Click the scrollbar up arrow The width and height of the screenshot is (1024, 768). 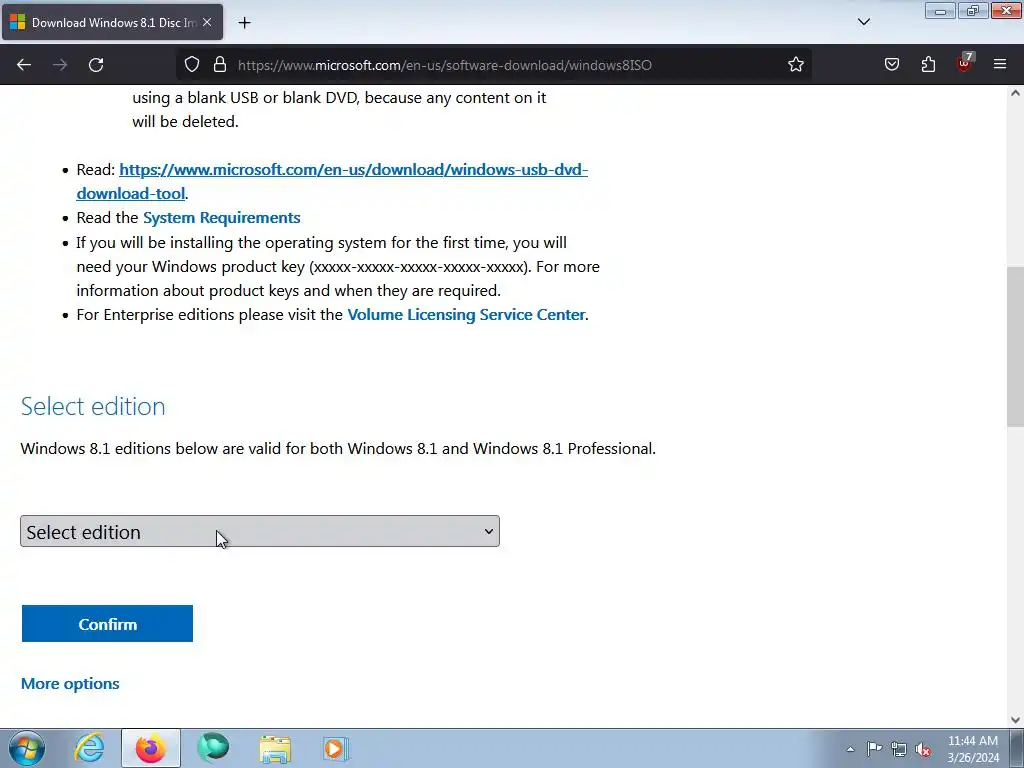click(1015, 93)
